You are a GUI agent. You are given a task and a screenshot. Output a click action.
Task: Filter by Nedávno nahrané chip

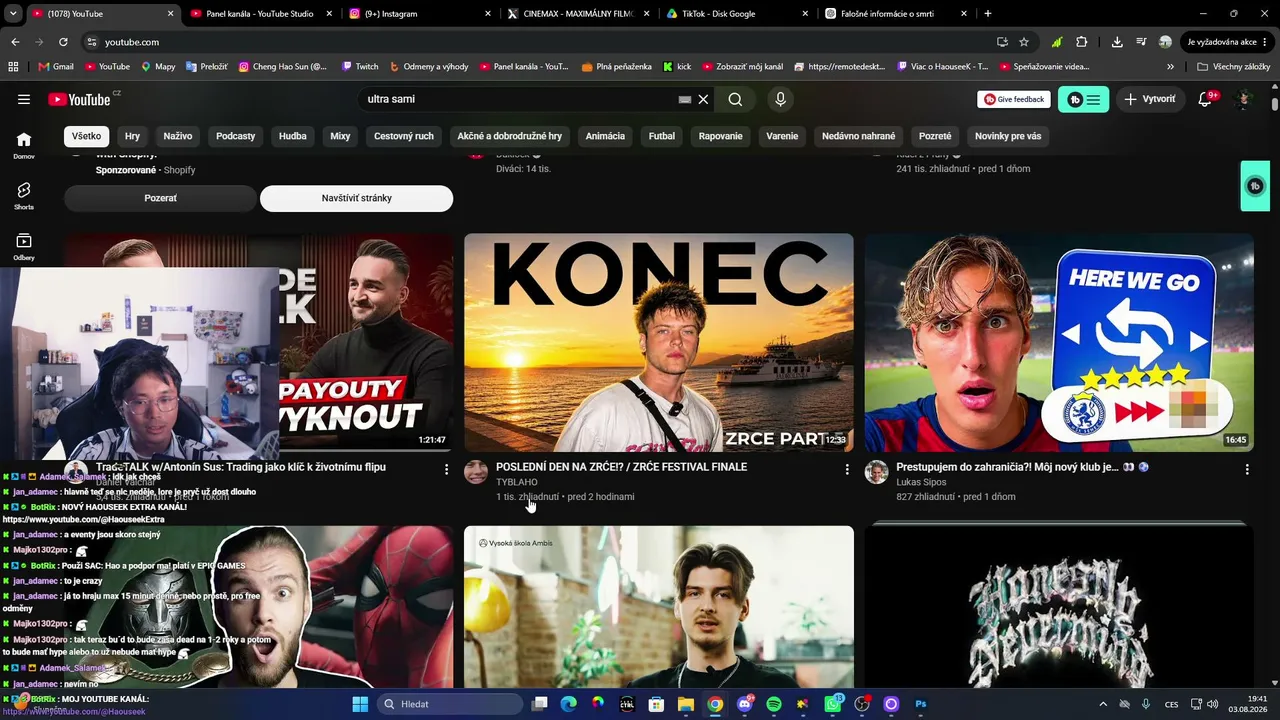point(859,136)
